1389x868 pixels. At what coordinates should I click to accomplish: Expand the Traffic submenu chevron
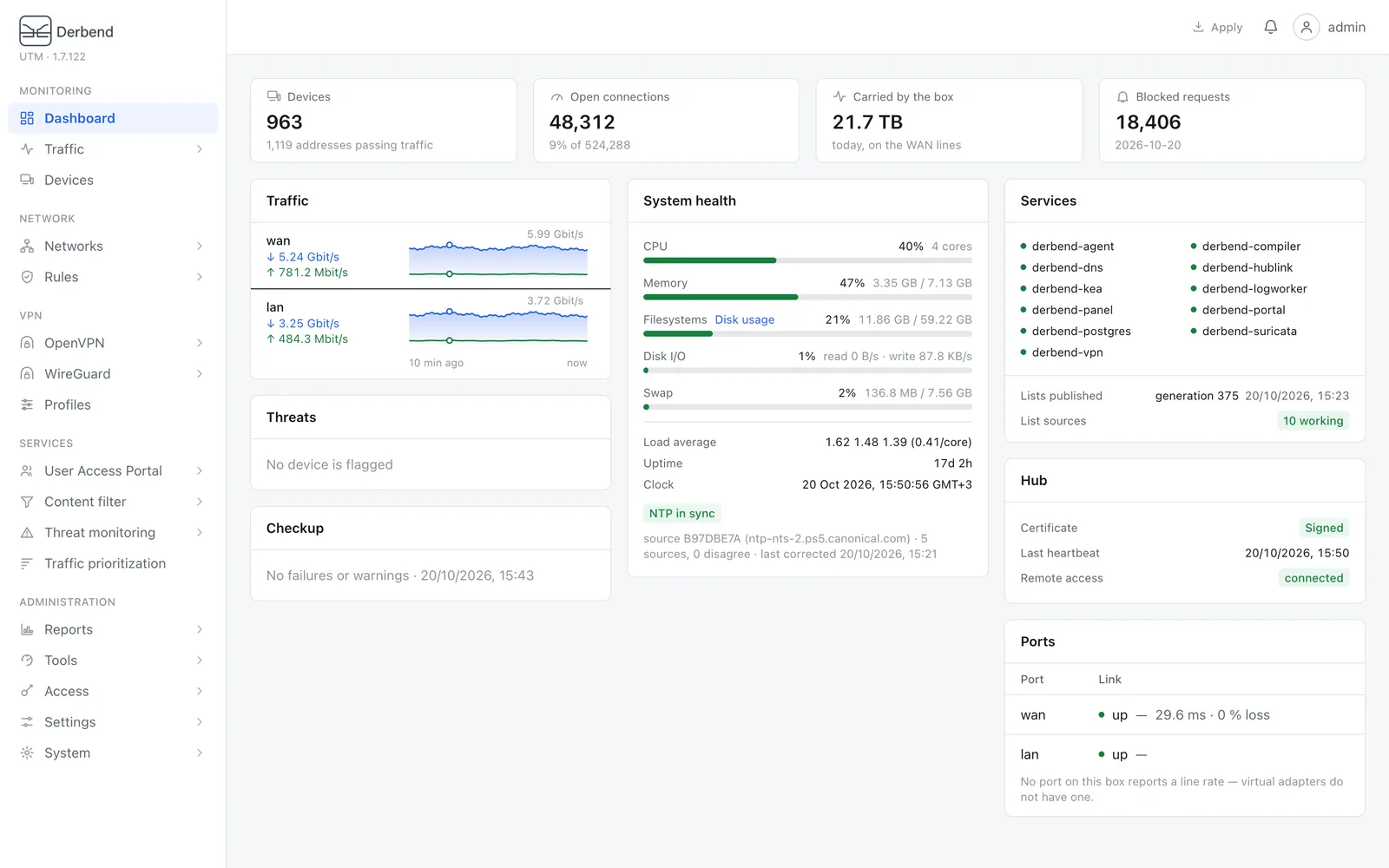click(x=200, y=149)
